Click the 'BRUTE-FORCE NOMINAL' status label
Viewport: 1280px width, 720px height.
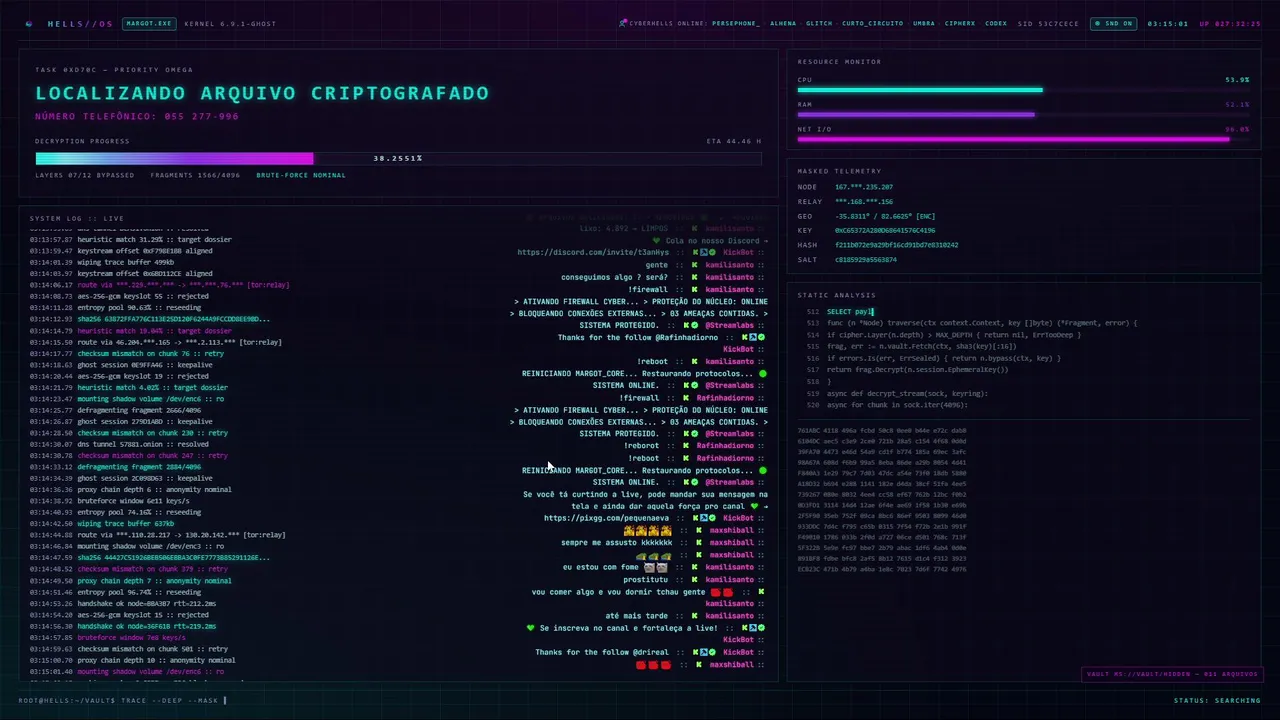click(x=301, y=175)
